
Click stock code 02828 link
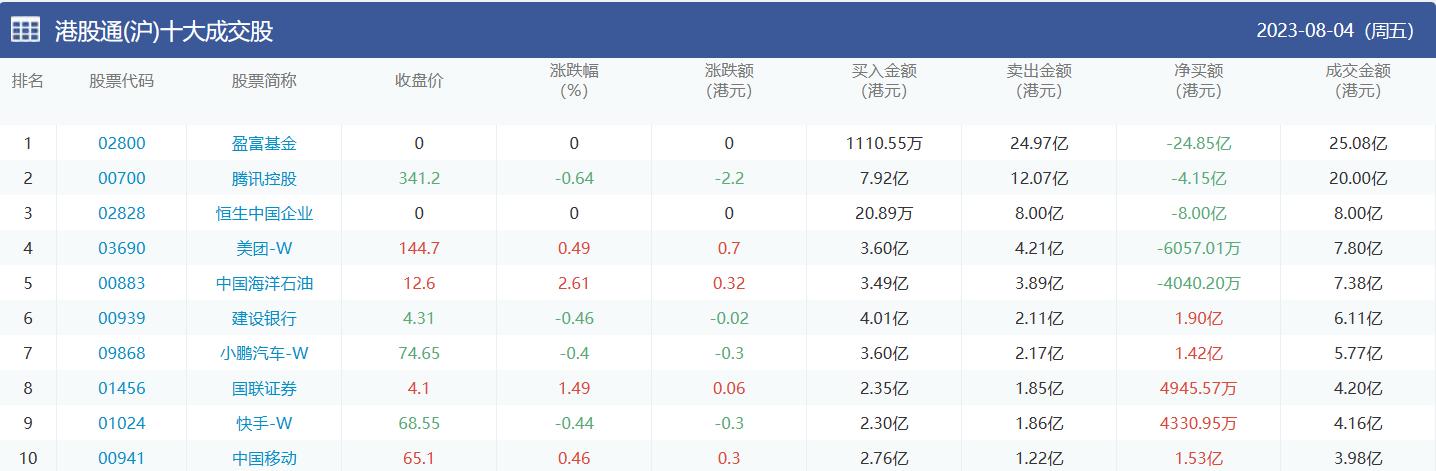(122, 213)
